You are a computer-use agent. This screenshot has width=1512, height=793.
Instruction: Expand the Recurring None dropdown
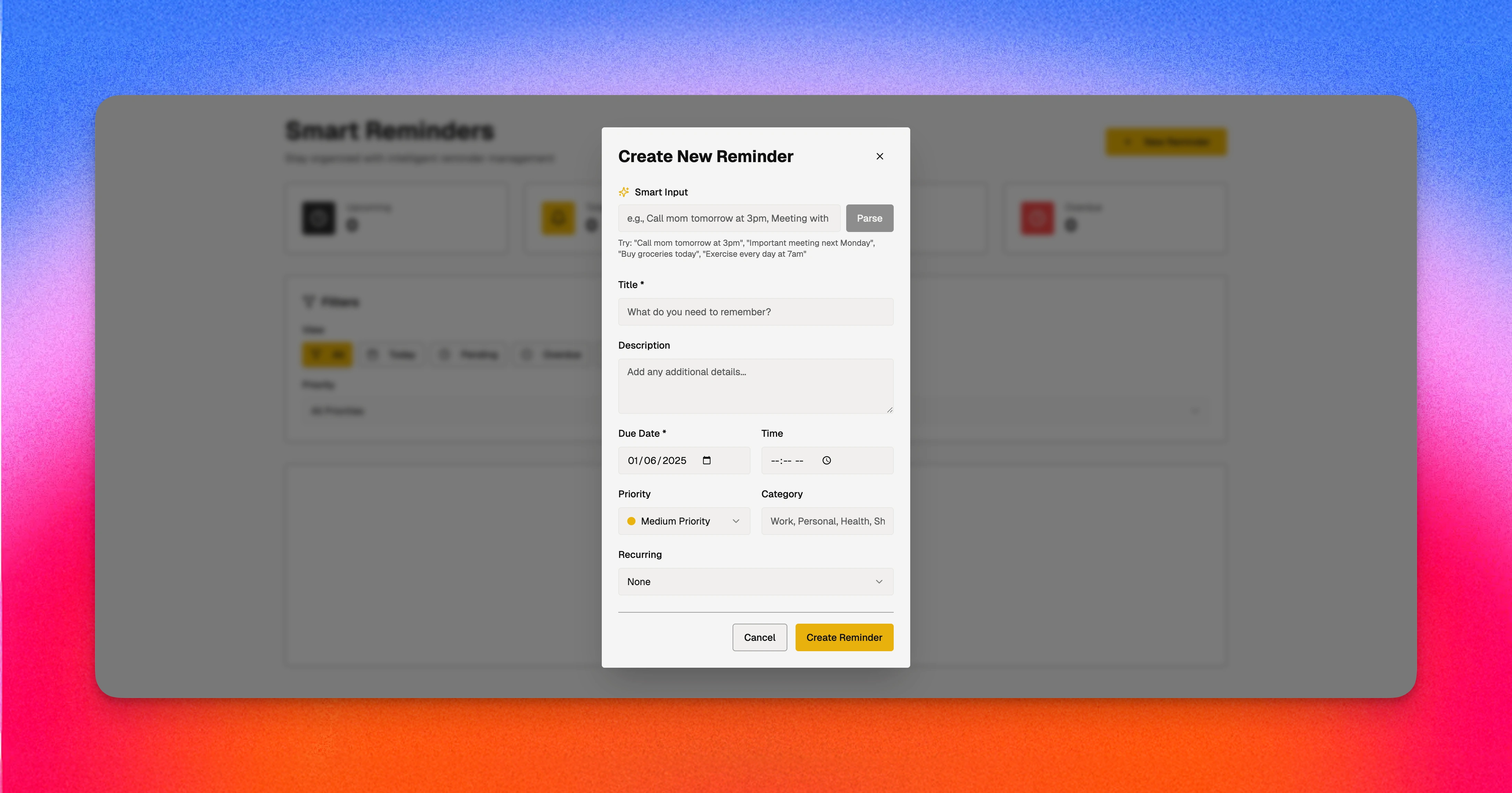pos(755,582)
